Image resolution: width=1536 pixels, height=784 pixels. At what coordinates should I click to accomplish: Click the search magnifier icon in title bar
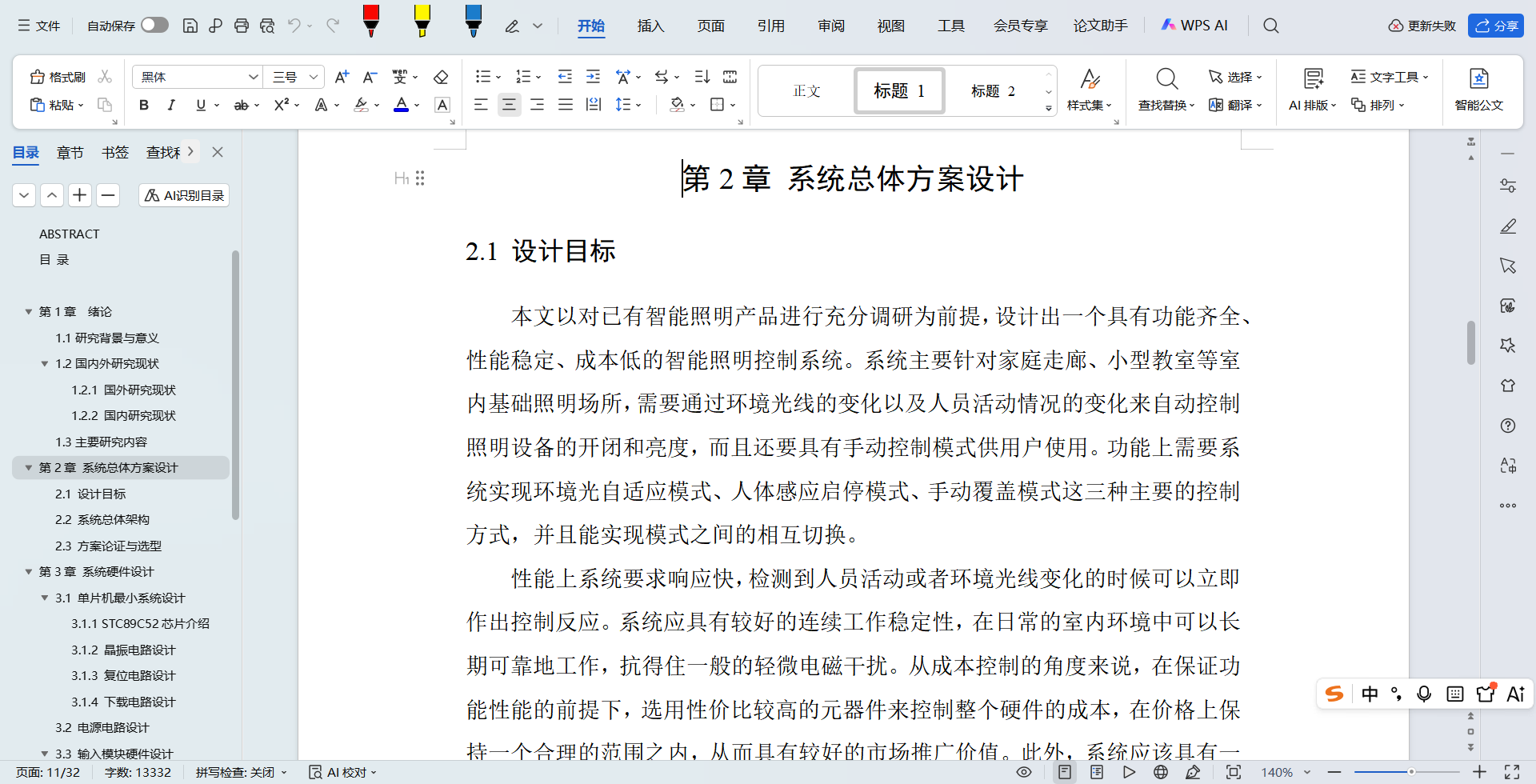tap(1270, 26)
